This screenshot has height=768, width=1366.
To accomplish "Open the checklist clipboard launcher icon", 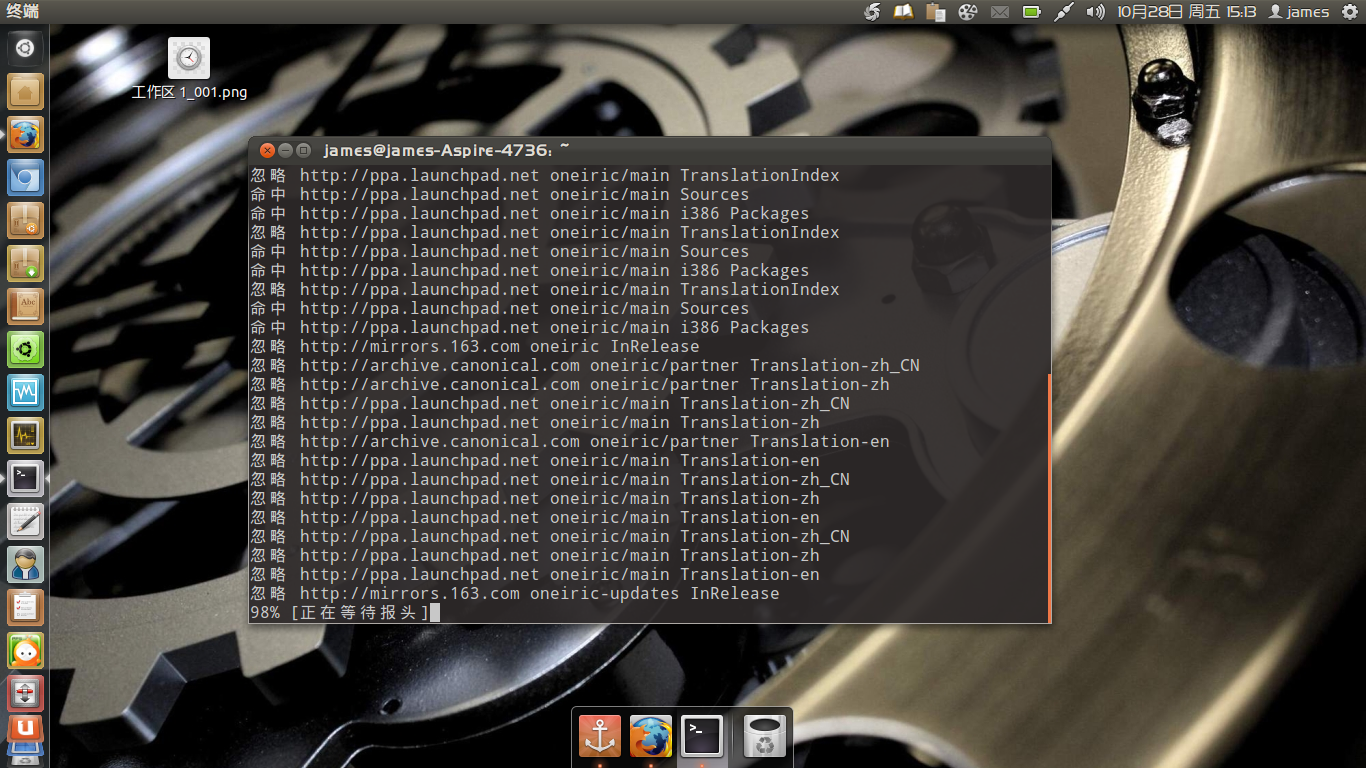I will click(x=25, y=607).
